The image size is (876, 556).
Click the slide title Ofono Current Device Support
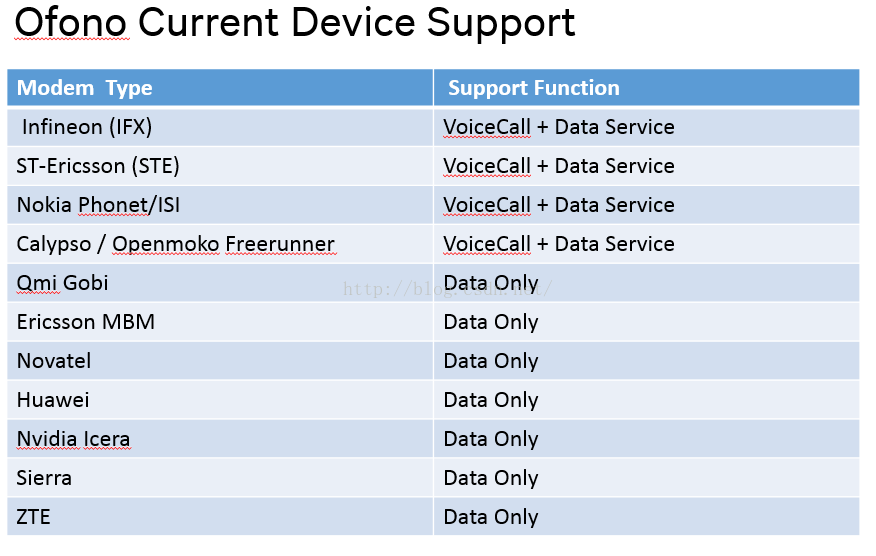pyautogui.click(x=294, y=23)
